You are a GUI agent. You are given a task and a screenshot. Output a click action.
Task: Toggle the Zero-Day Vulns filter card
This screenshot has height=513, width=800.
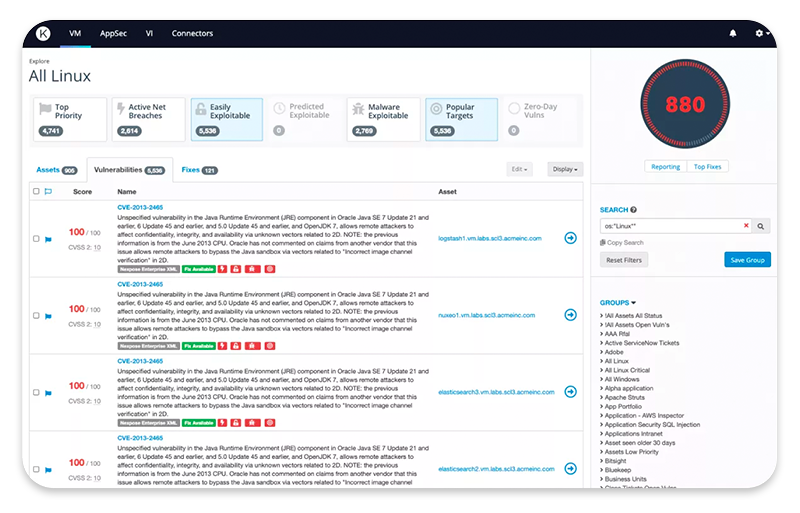[x=540, y=119]
